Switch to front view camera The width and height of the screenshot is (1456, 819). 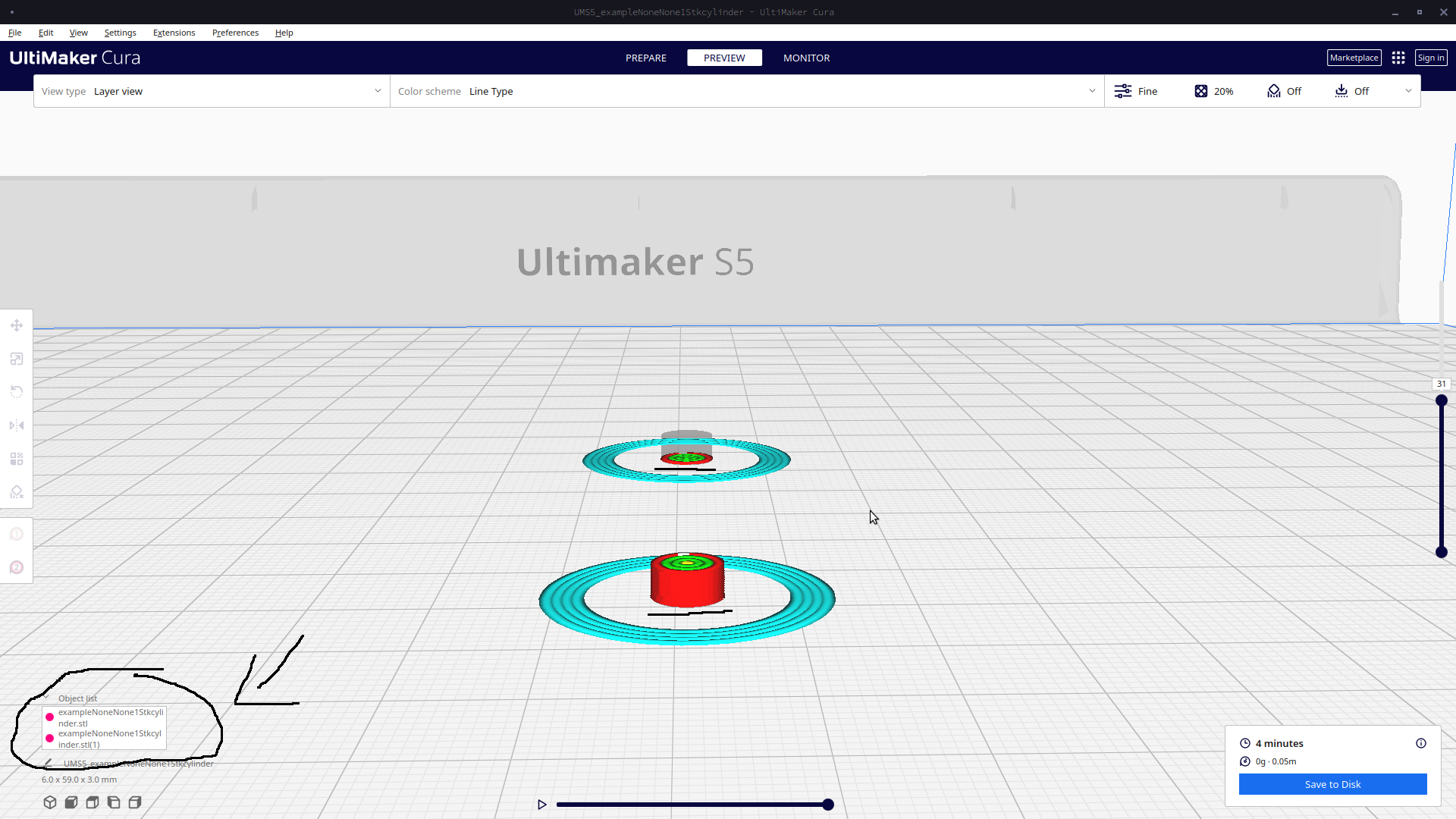(71, 802)
